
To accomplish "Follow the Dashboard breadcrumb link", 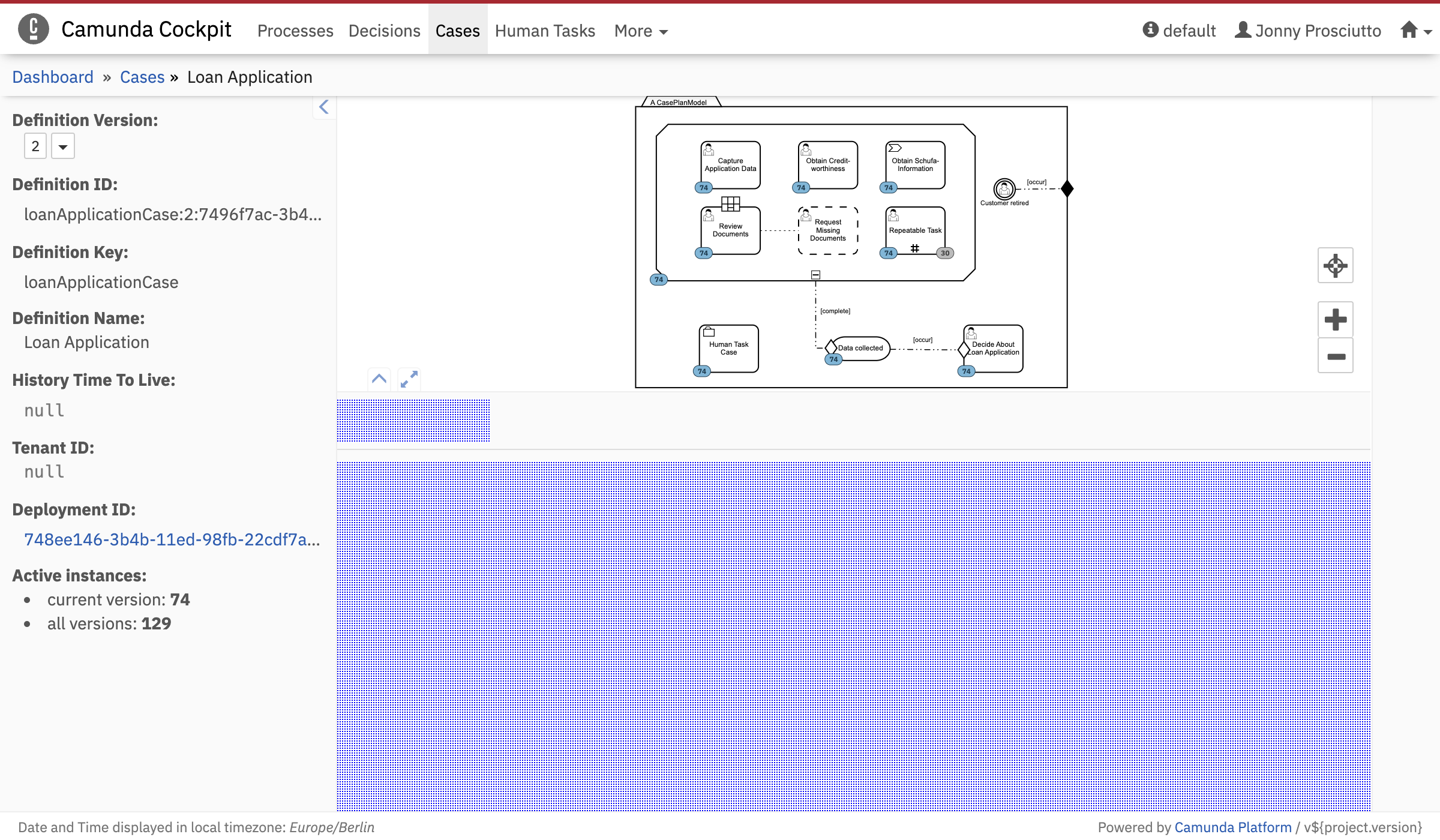I will click(x=53, y=77).
